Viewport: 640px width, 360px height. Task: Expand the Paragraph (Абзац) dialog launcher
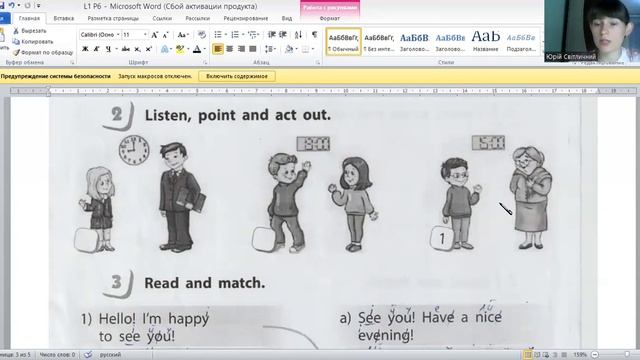pyautogui.click(x=318, y=62)
